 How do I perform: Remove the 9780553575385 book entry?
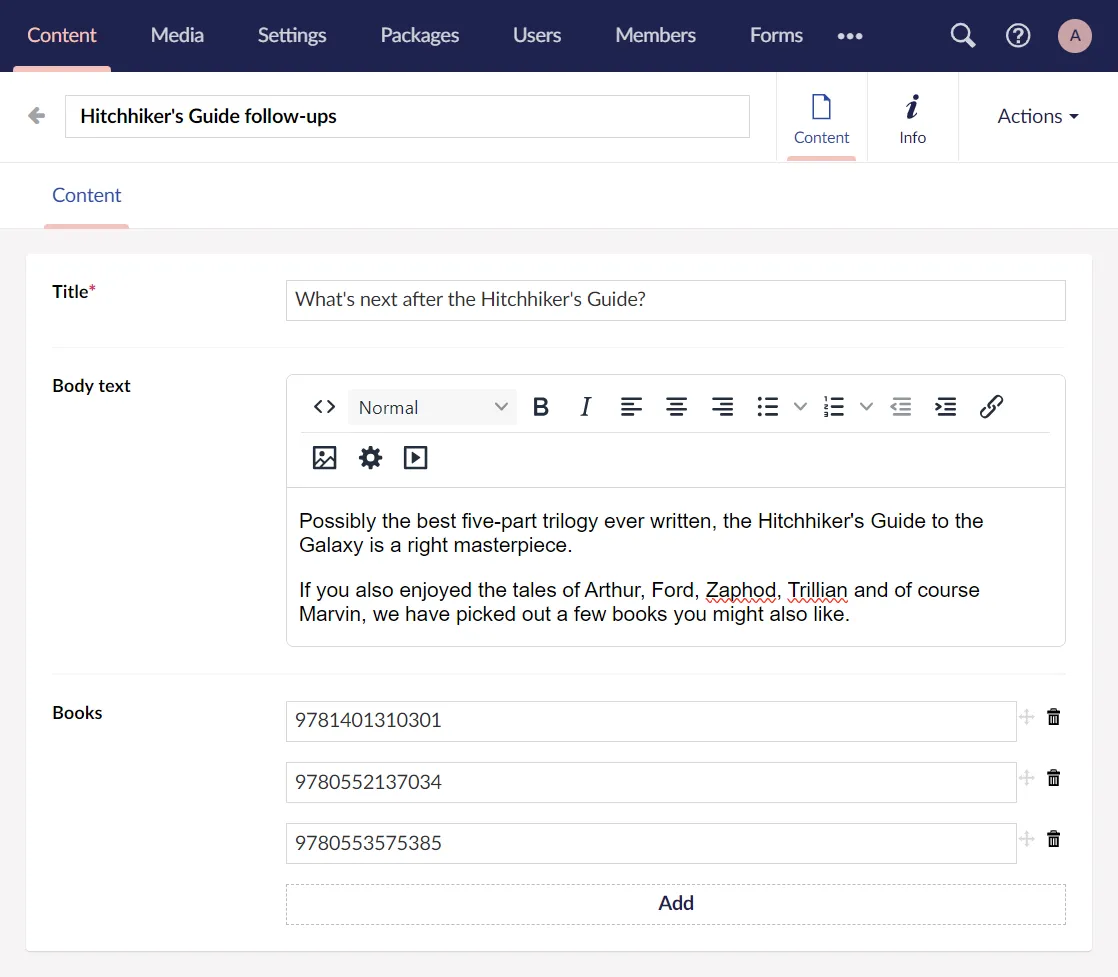click(1053, 840)
